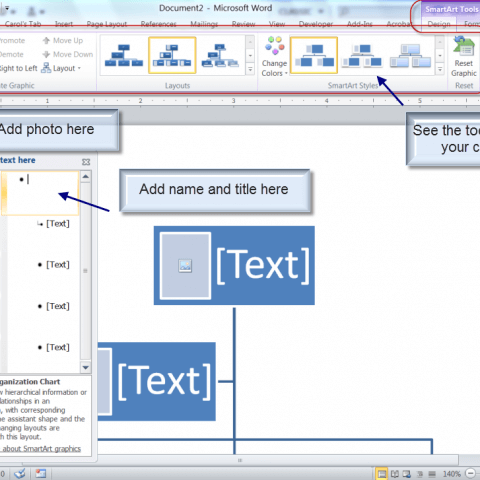Expand the full SmartArt Styles gallery
Screen dimensions: 480x480
pos(440,69)
